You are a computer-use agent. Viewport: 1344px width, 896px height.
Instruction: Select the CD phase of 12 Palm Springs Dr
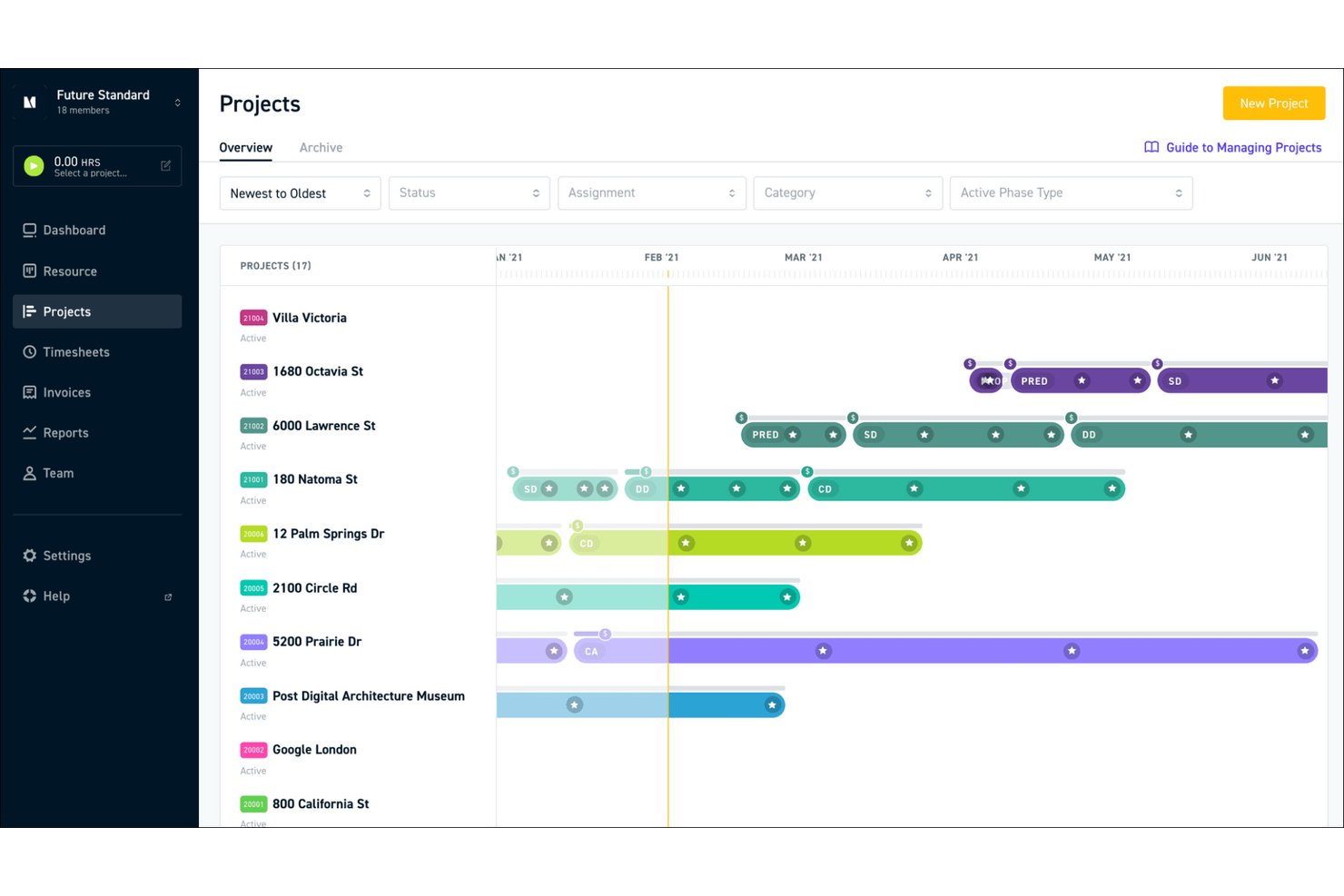click(746, 544)
